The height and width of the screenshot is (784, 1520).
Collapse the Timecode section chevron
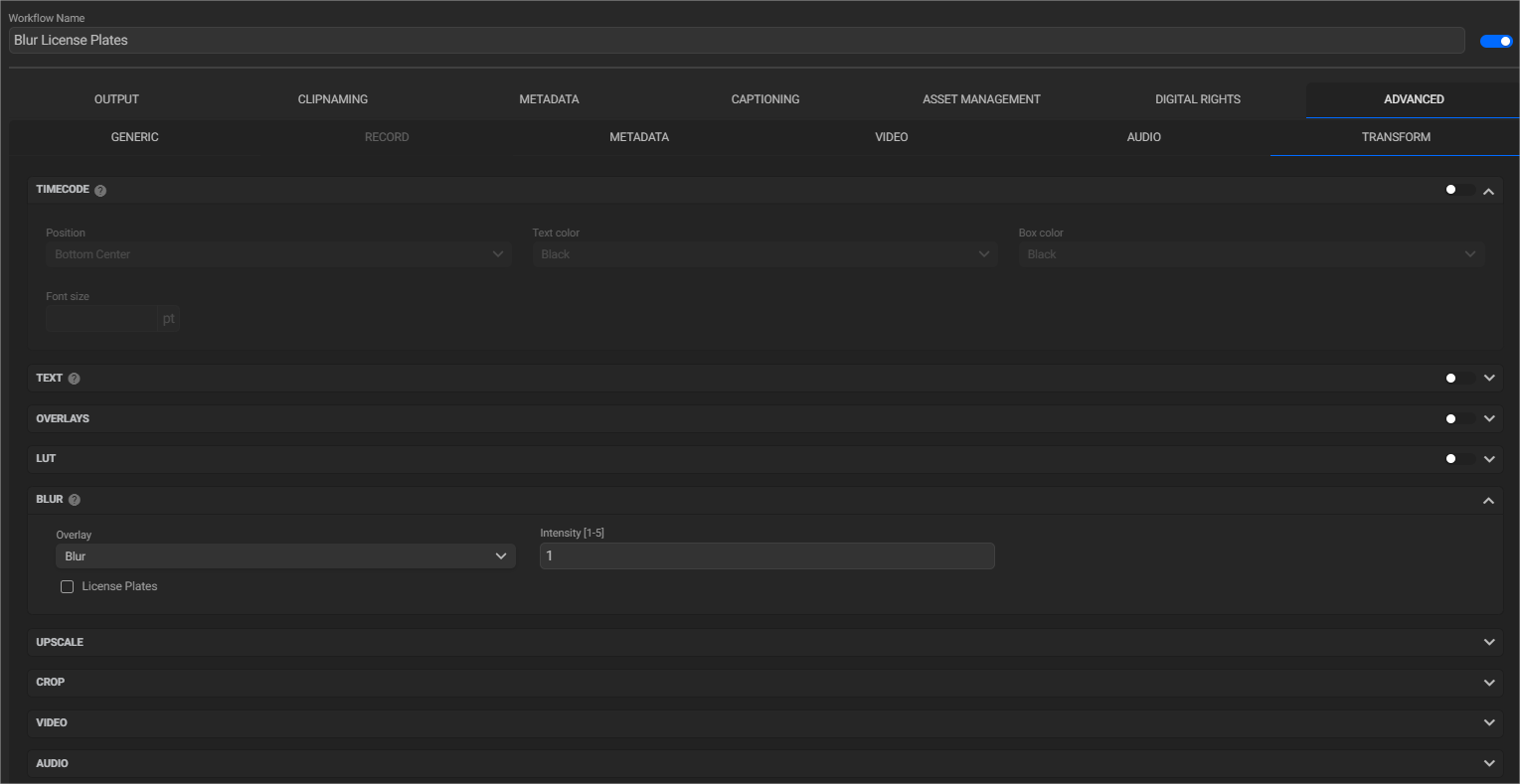pyautogui.click(x=1488, y=191)
